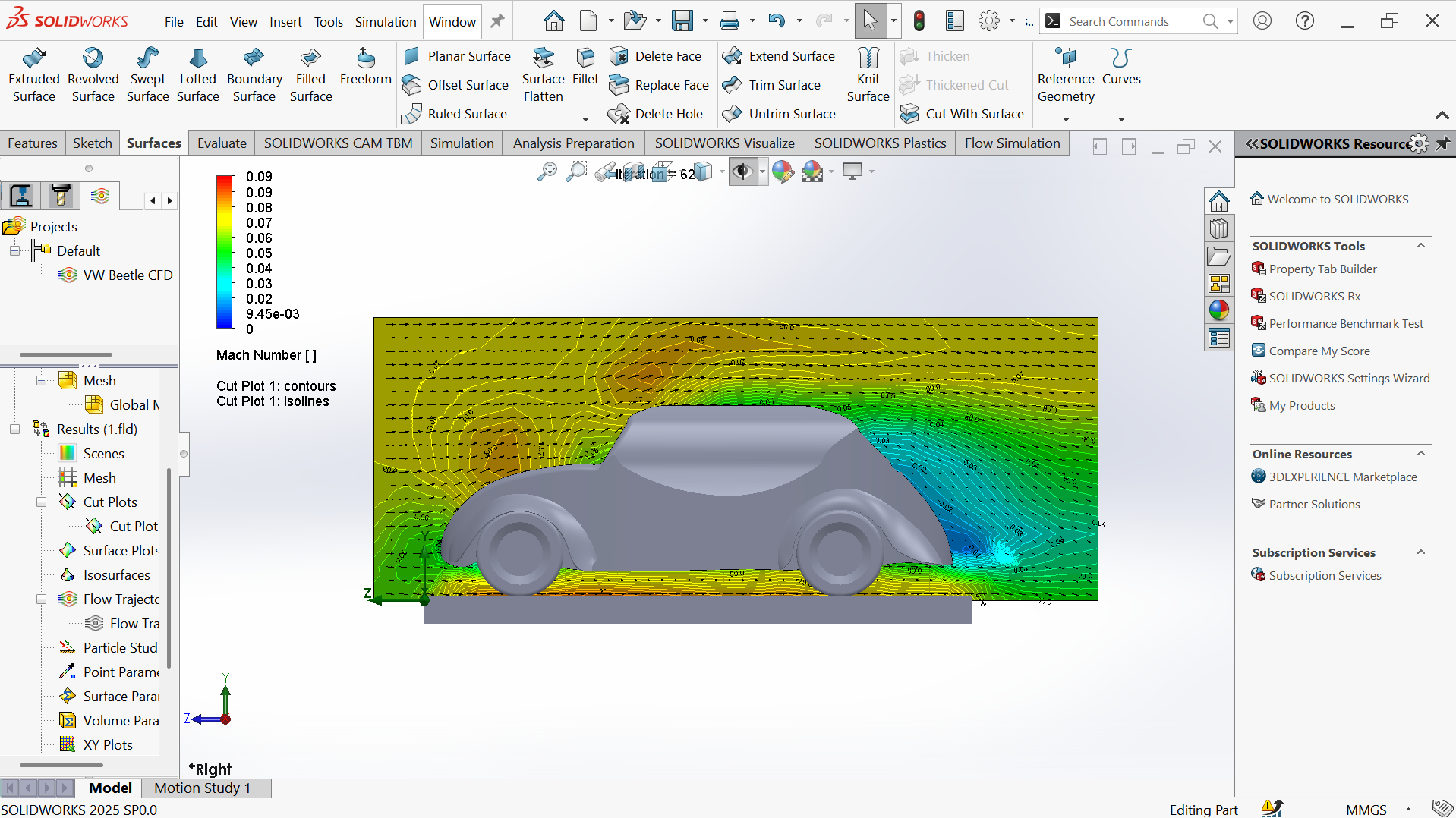The width and height of the screenshot is (1456, 818).
Task: Open the MMGS unit system selector
Action: coord(1366,810)
